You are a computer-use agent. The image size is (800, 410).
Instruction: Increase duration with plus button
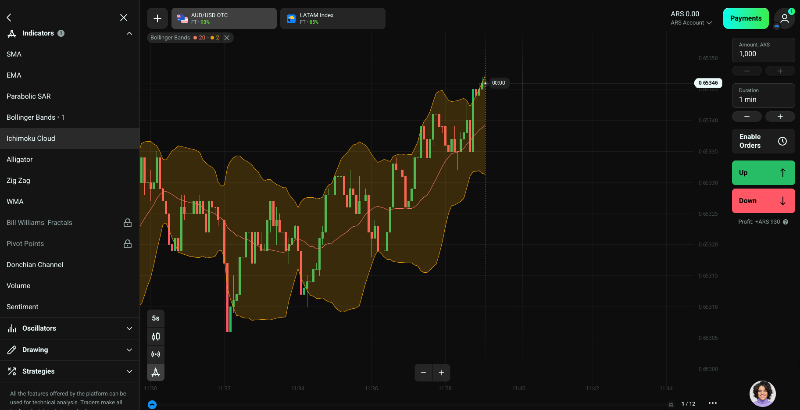click(x=780, y=117)
